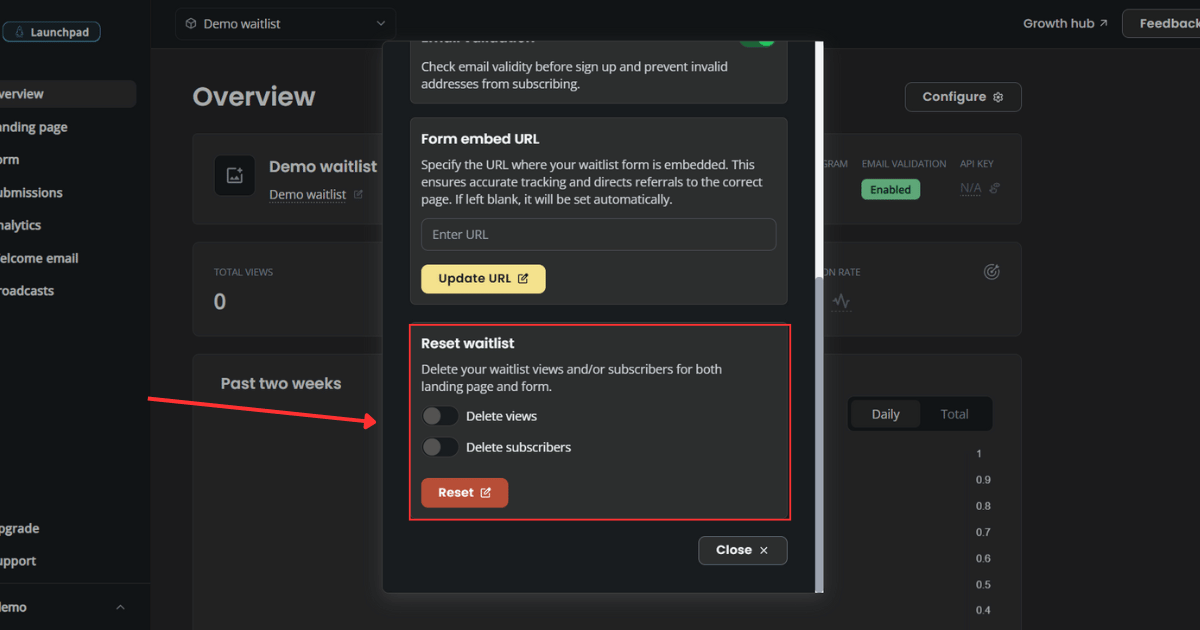This screenshot has height=630, width=1200.
Task: Click the Enter URL input field
Action: pyautogui.click(x=598, y=234)
